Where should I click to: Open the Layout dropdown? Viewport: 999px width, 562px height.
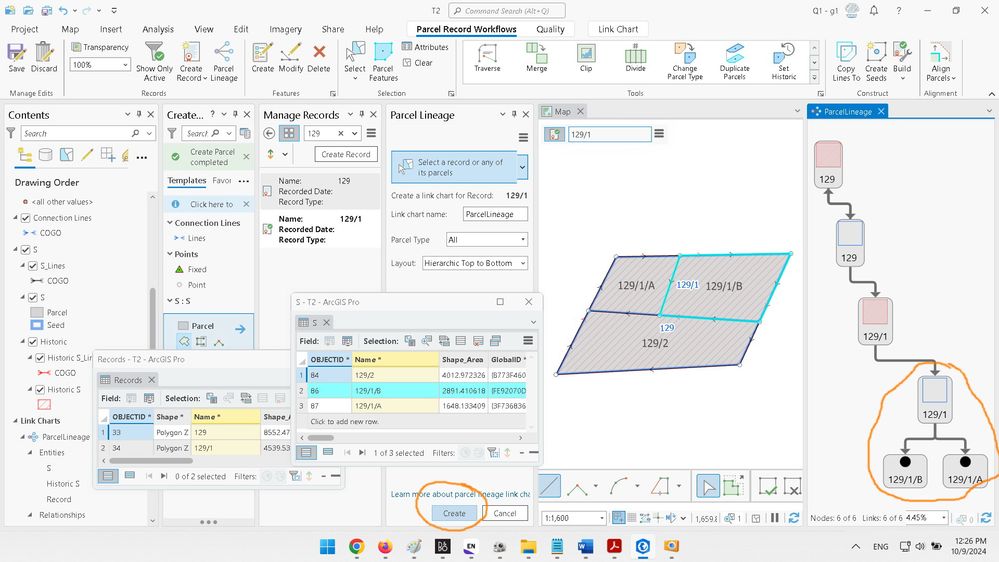pos(522,263)
